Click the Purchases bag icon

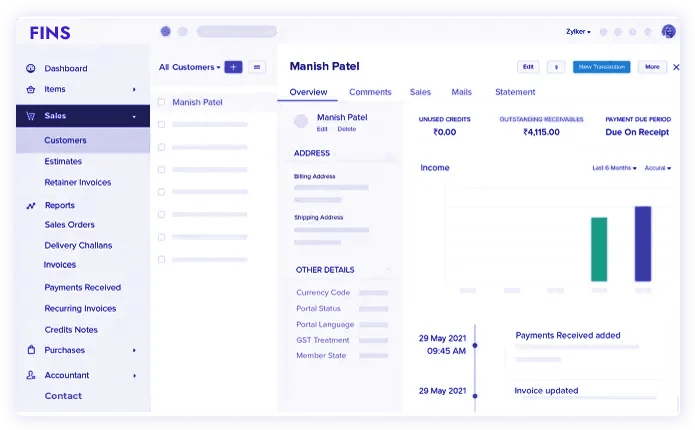[x=31, y=350]
